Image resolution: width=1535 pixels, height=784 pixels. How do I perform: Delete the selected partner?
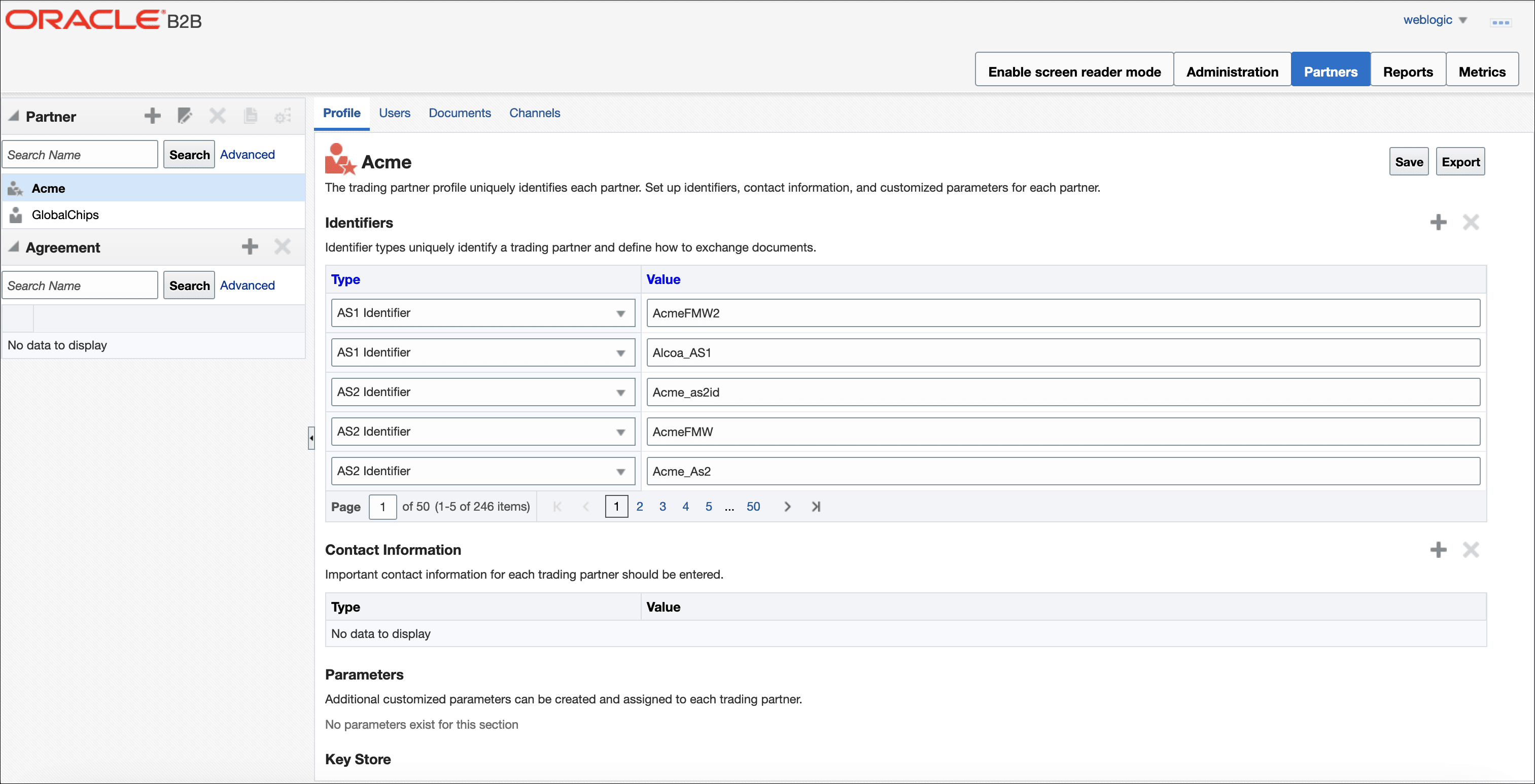tap(218, 116)
